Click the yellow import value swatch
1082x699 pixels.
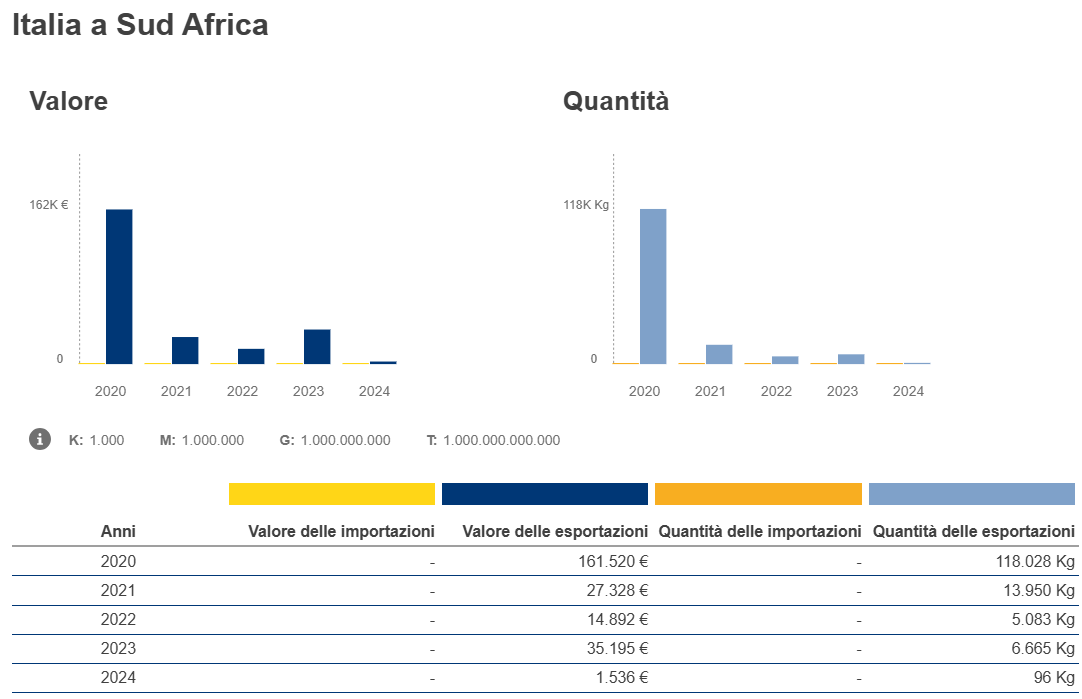[332, 494]
